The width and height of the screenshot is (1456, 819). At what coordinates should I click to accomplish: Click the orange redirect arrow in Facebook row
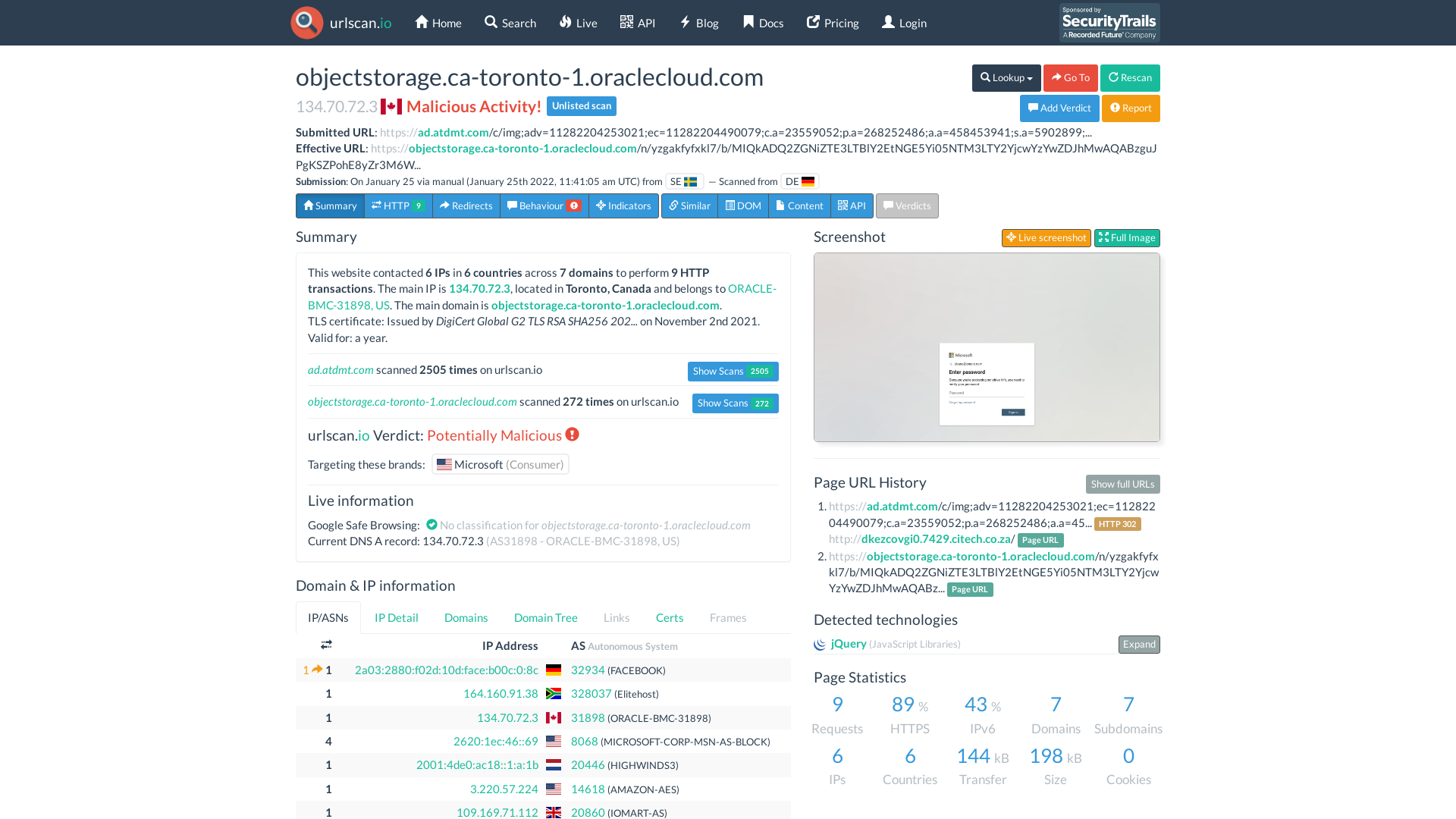317,670
